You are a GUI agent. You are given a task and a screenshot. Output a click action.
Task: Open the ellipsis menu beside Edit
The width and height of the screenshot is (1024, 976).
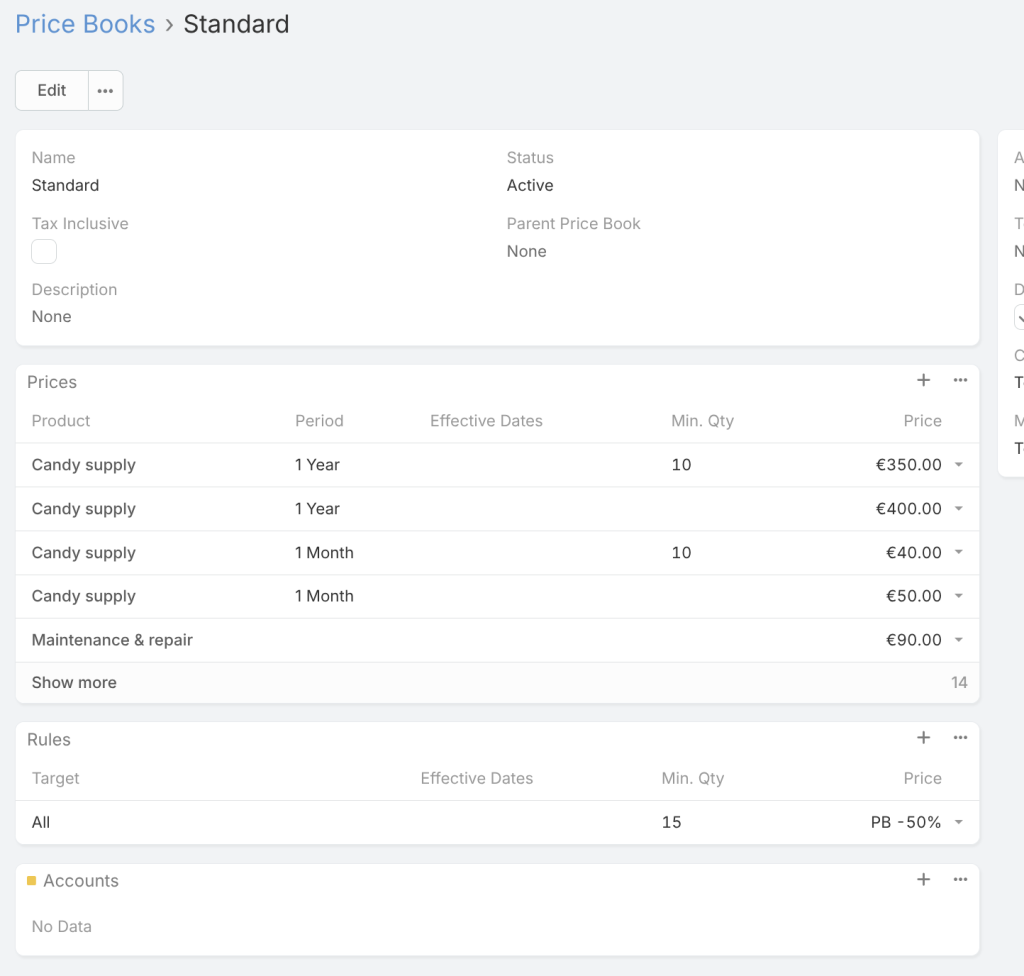pos(106,90)
